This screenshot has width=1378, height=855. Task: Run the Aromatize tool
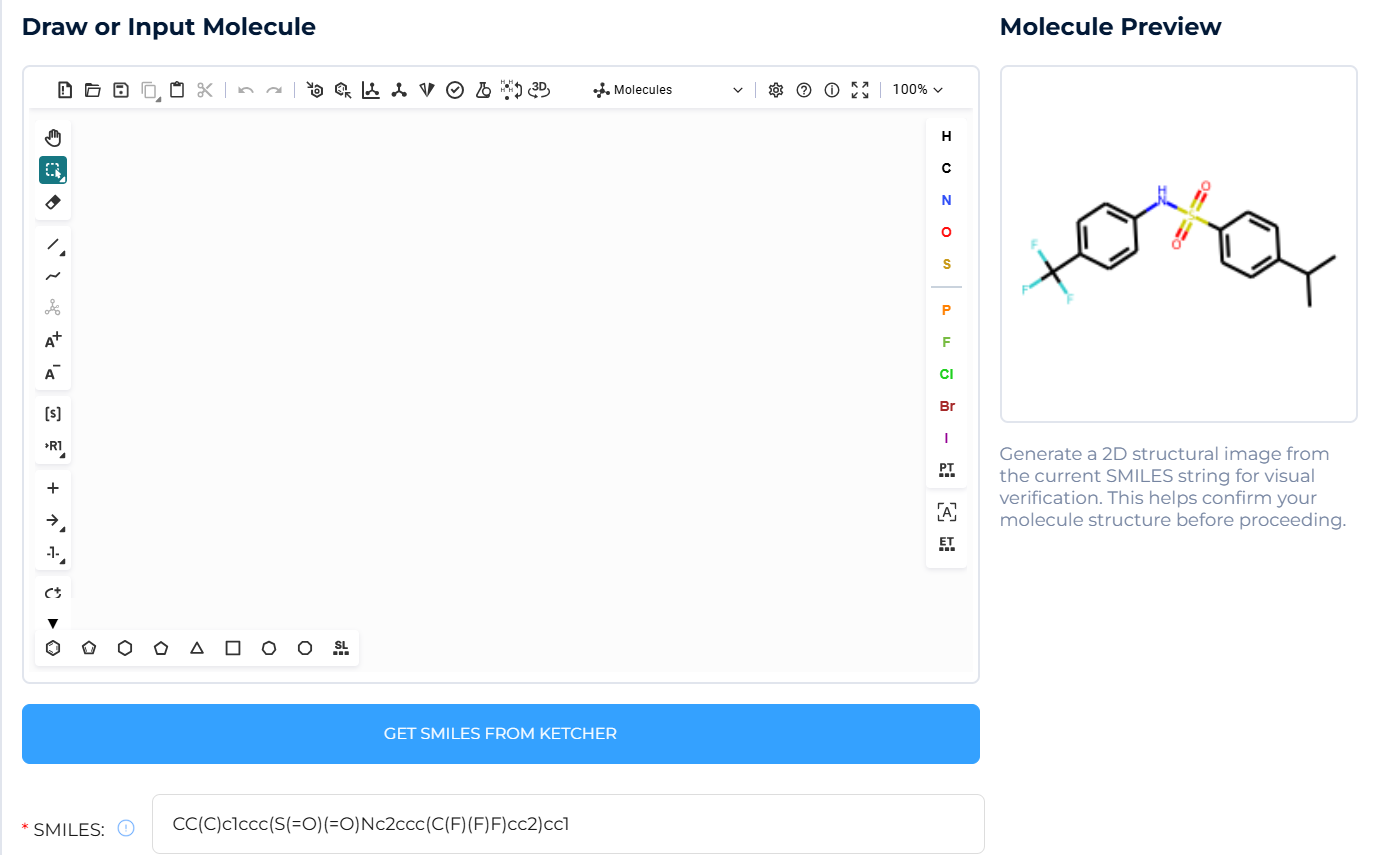315,89
